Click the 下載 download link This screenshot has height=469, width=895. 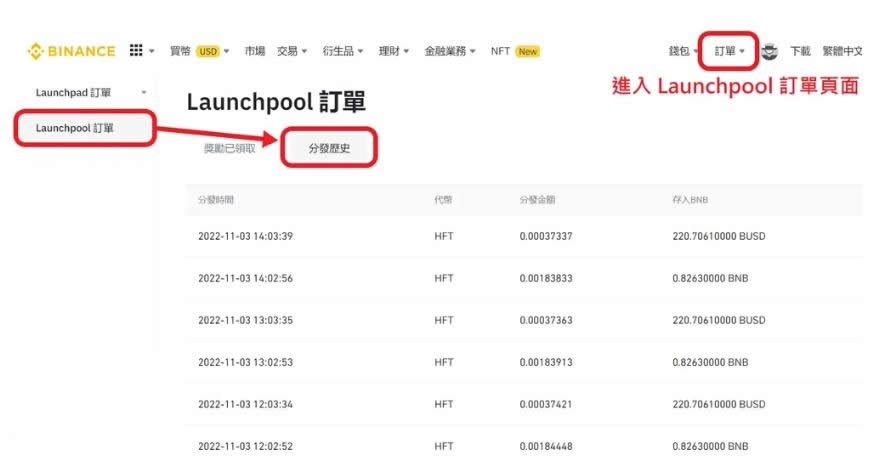click(x=800, y=51)
